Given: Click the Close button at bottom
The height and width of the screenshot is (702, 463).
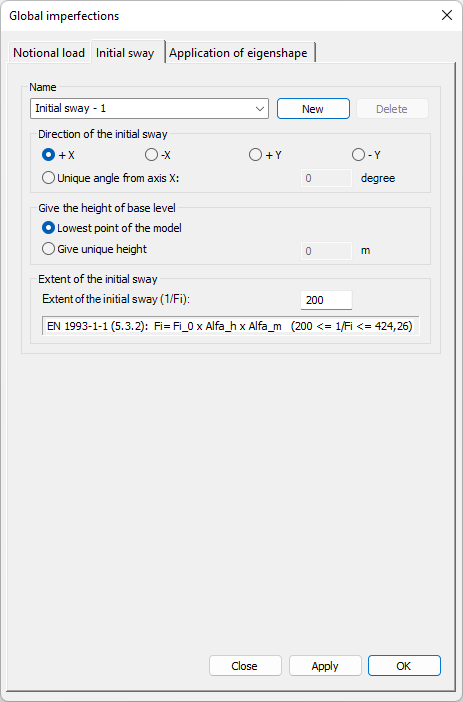Looking at the screenshot, I should click(245, 666).
